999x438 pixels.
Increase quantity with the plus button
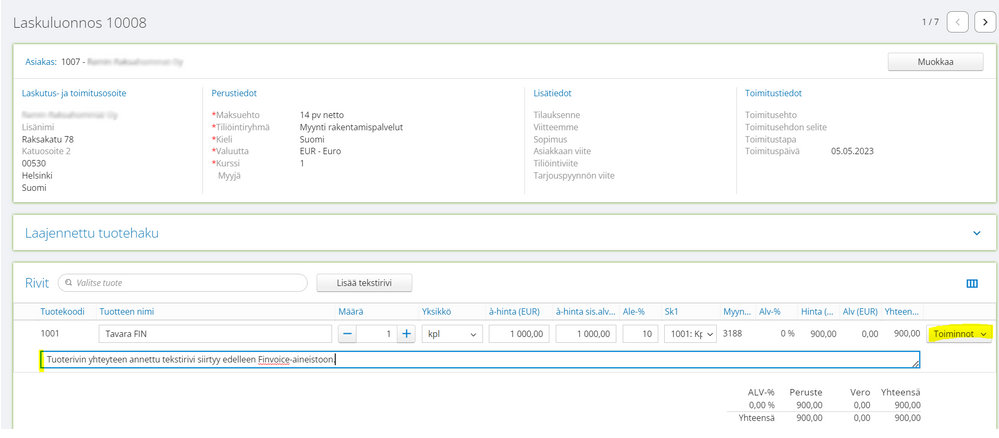click(406, 333)
